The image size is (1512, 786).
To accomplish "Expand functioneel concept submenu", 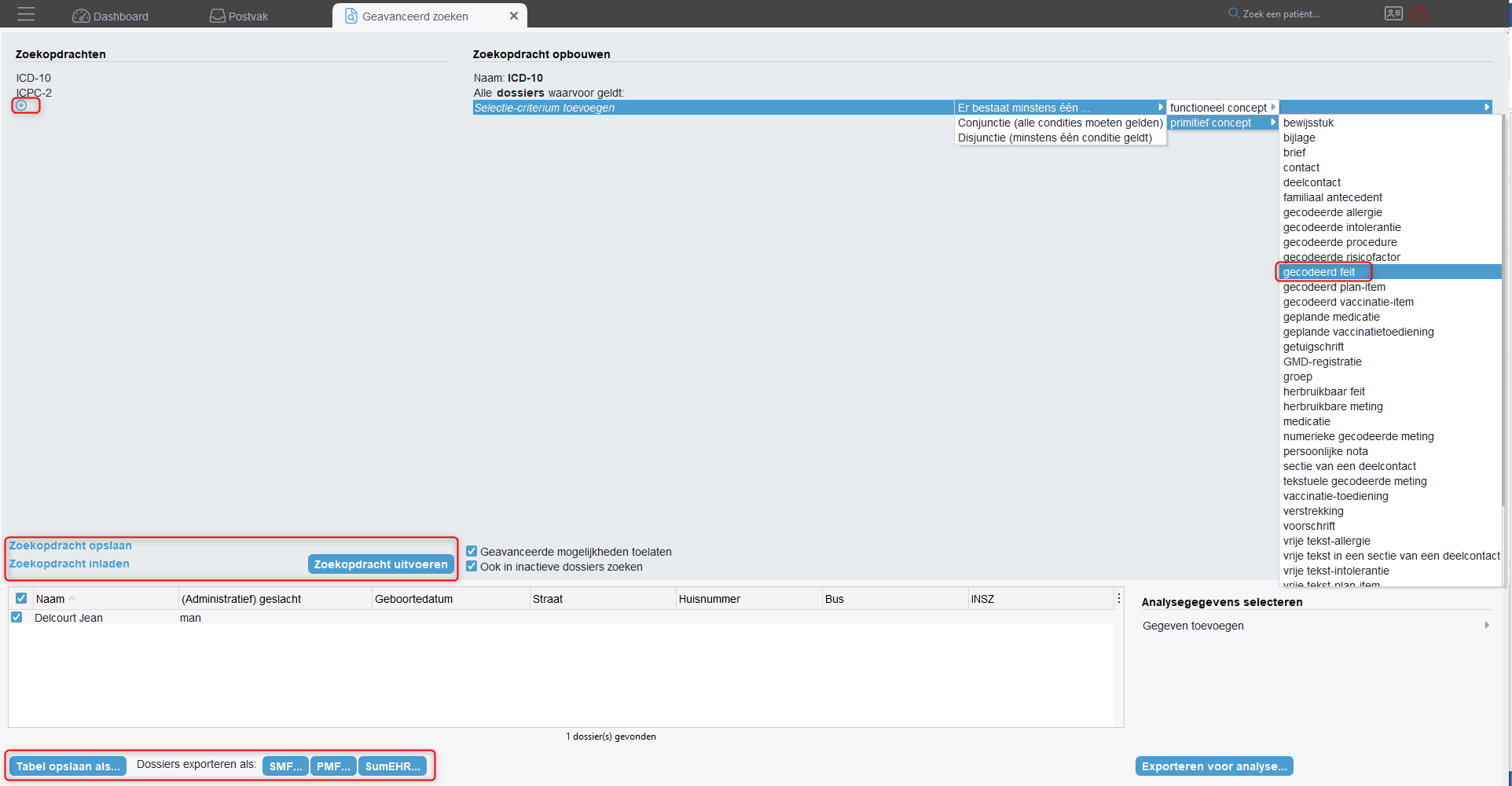I will pyautogui.click(x=1223, y=108).
